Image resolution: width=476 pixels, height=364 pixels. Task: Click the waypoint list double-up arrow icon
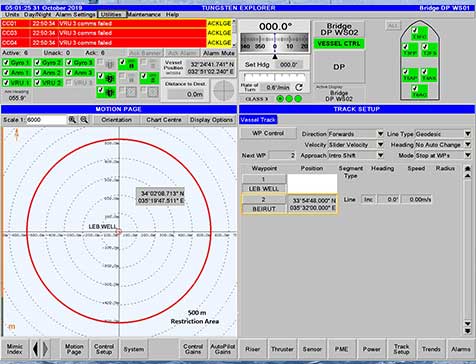pos(468,168)
